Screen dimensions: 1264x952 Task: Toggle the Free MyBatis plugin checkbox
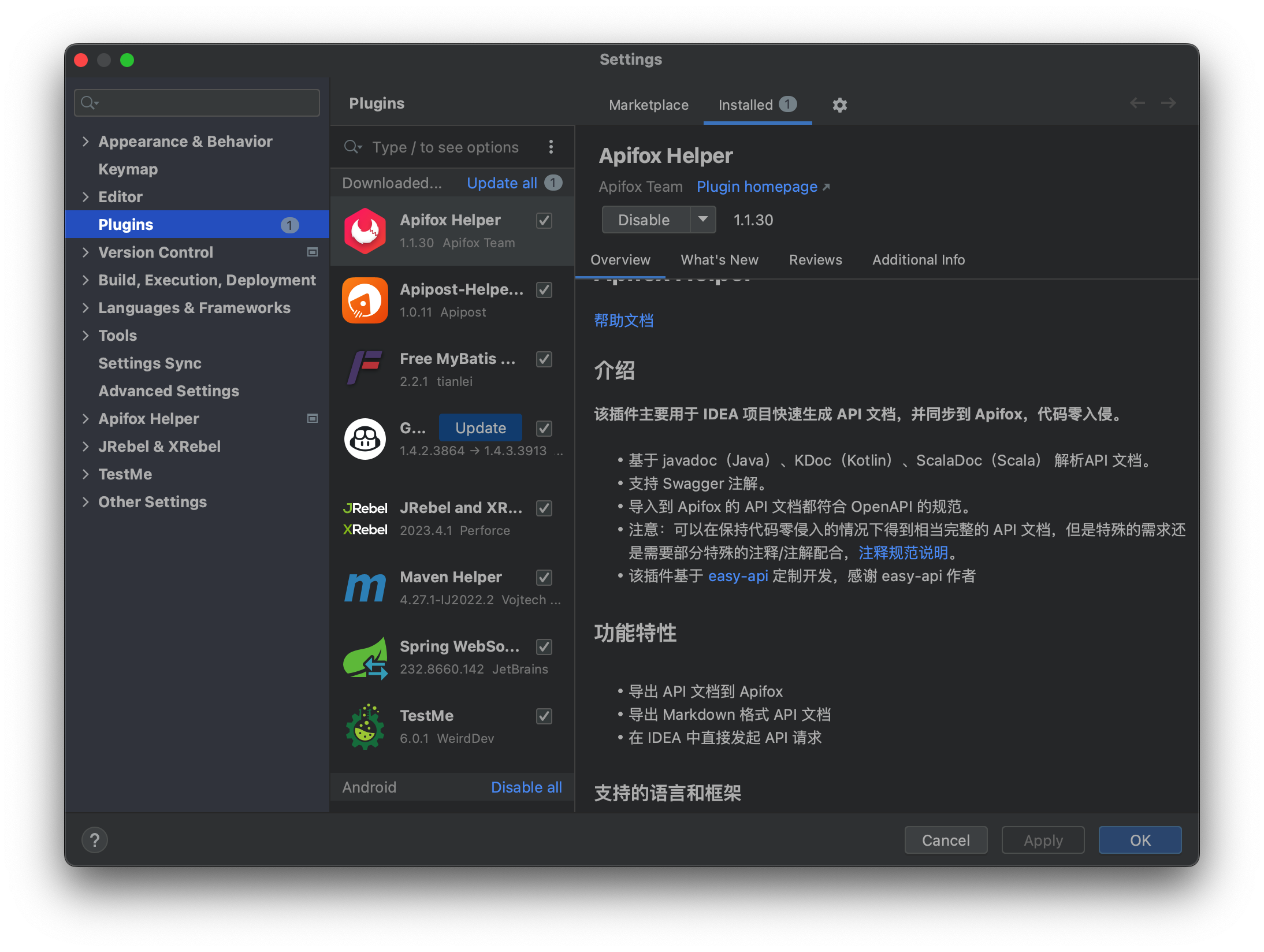pyautogui.click(x=544, y=359)
